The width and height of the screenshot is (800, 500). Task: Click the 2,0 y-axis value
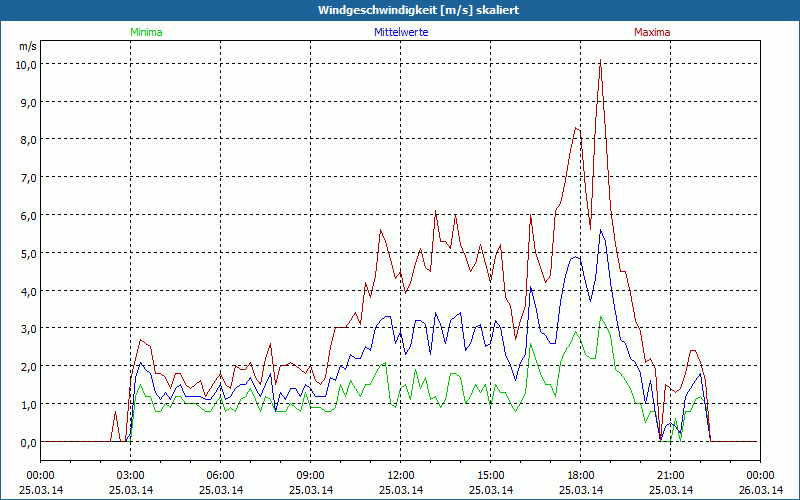click(x=29, y=366)
